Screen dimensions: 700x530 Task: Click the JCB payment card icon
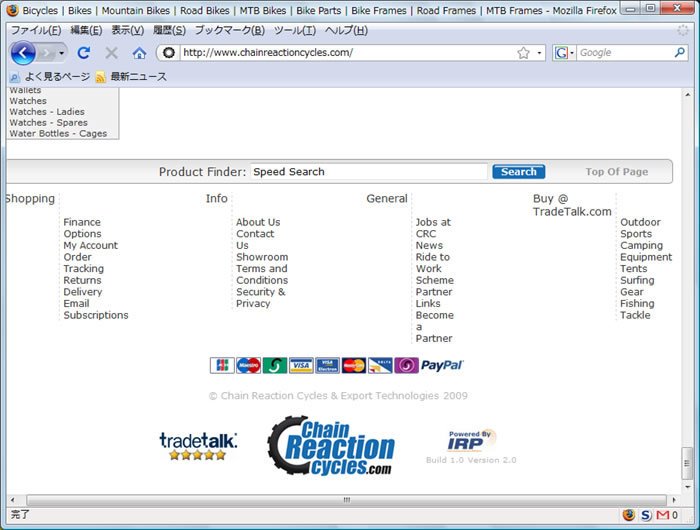pos(222,365)
